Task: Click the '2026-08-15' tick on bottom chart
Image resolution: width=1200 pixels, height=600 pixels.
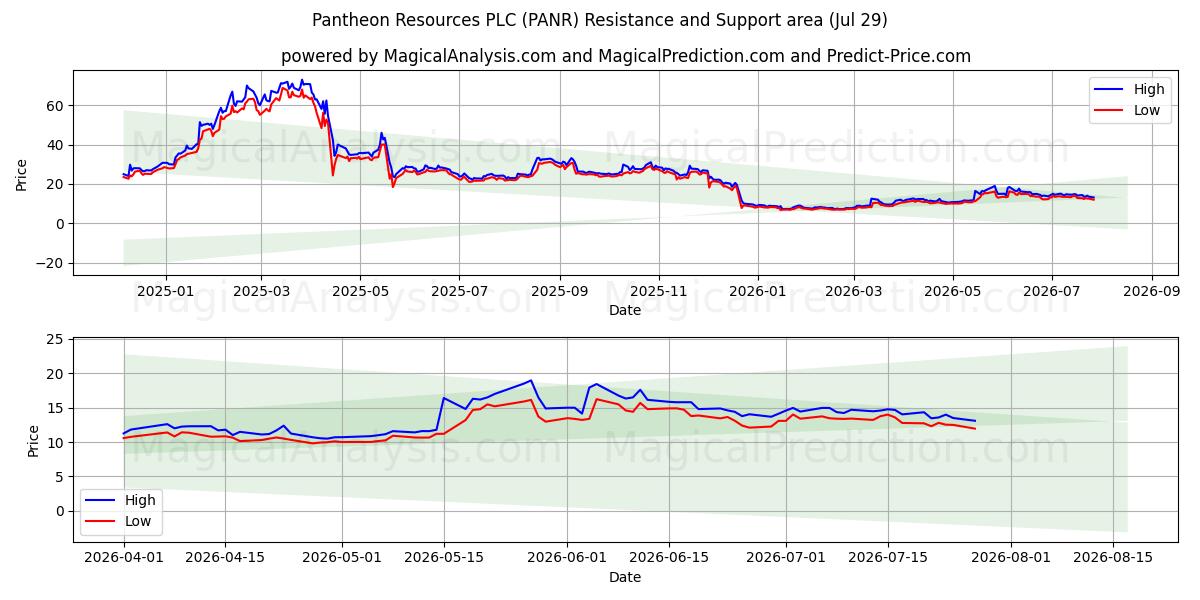Action: [1114, 557]
